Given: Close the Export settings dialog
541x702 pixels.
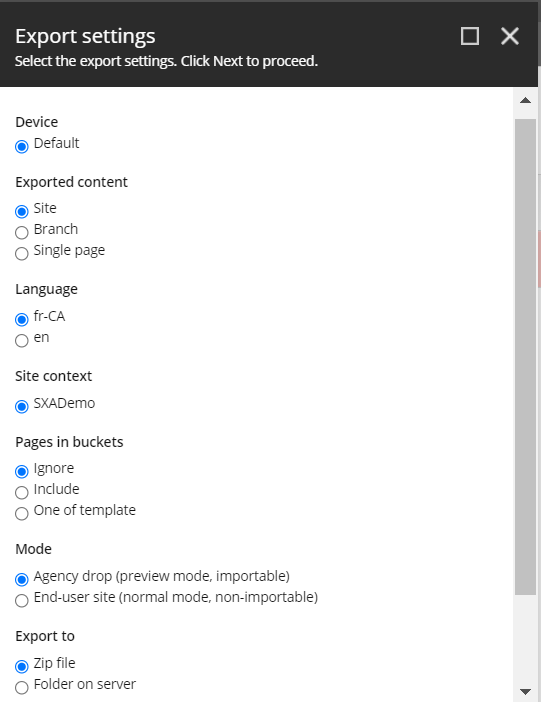Looking at the screenshot, I should coord(510,36).
